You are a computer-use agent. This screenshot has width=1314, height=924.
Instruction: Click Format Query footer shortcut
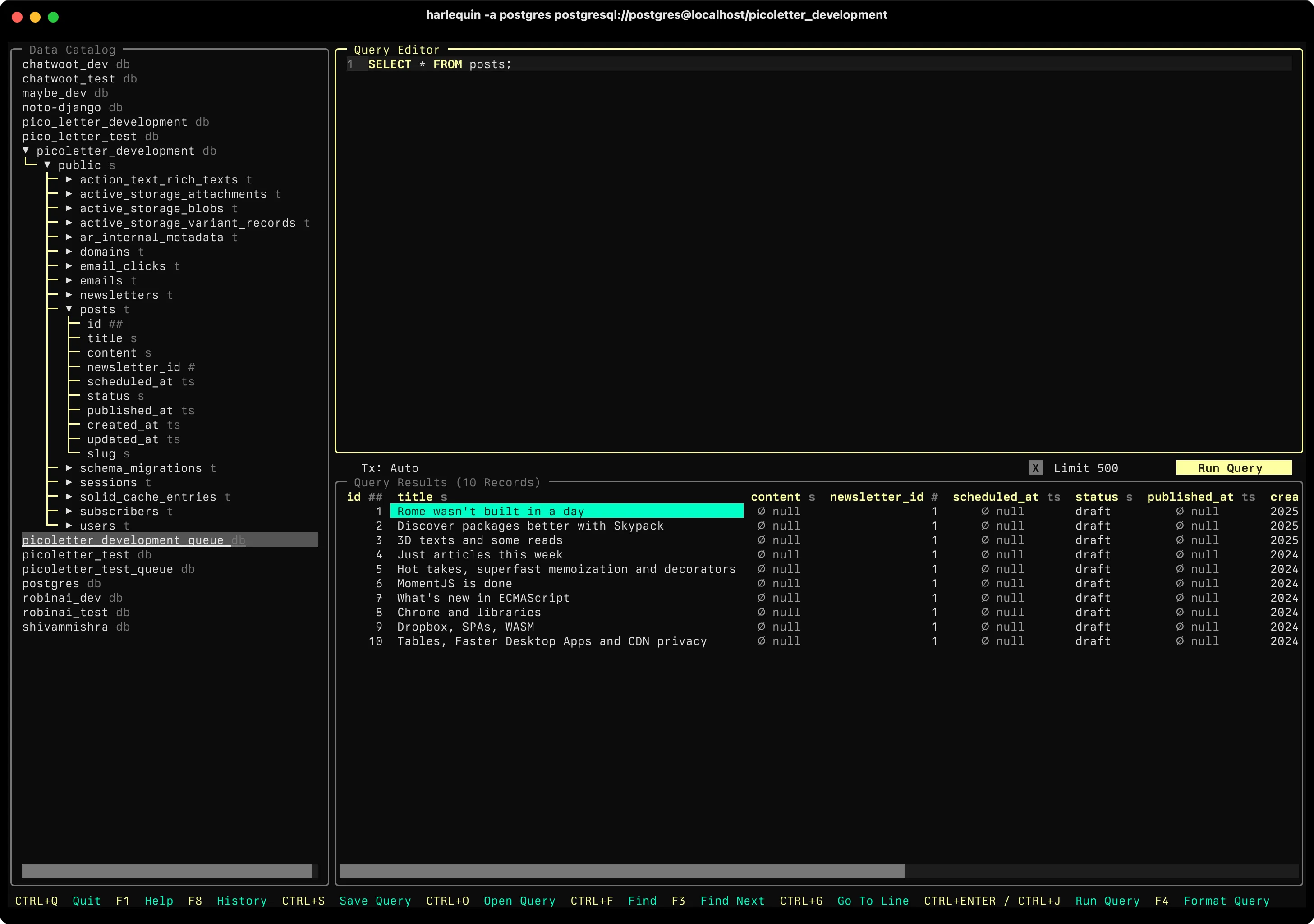tap(1226, 901)
